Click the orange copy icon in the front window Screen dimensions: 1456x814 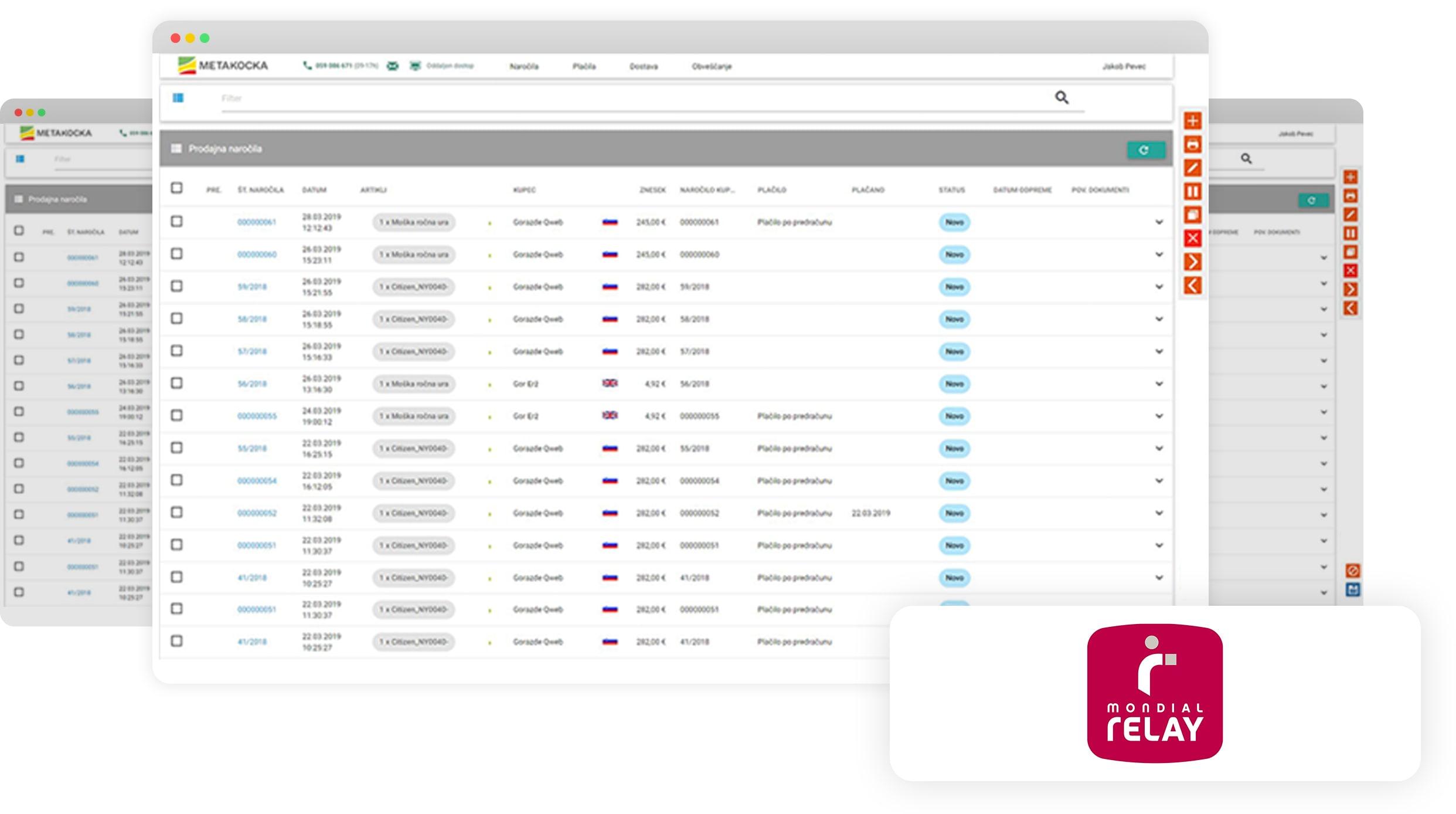[1192, 215]
